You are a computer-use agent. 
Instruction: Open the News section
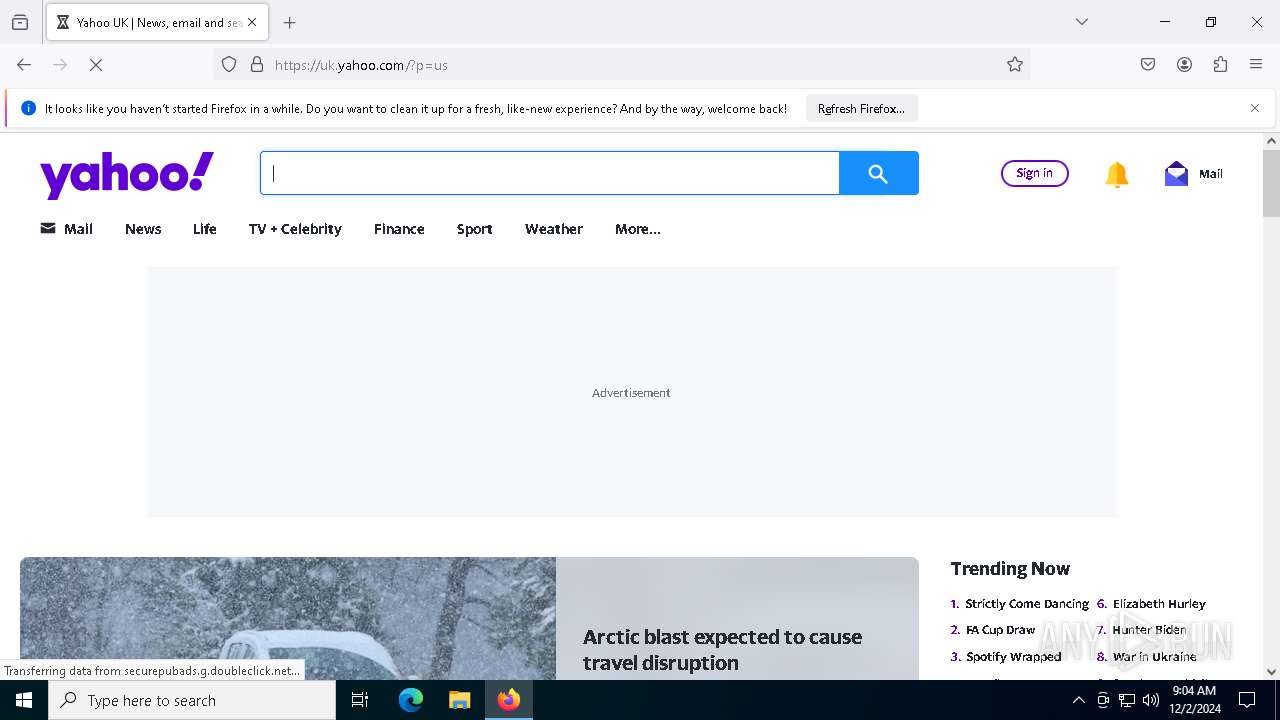point(143,229)
